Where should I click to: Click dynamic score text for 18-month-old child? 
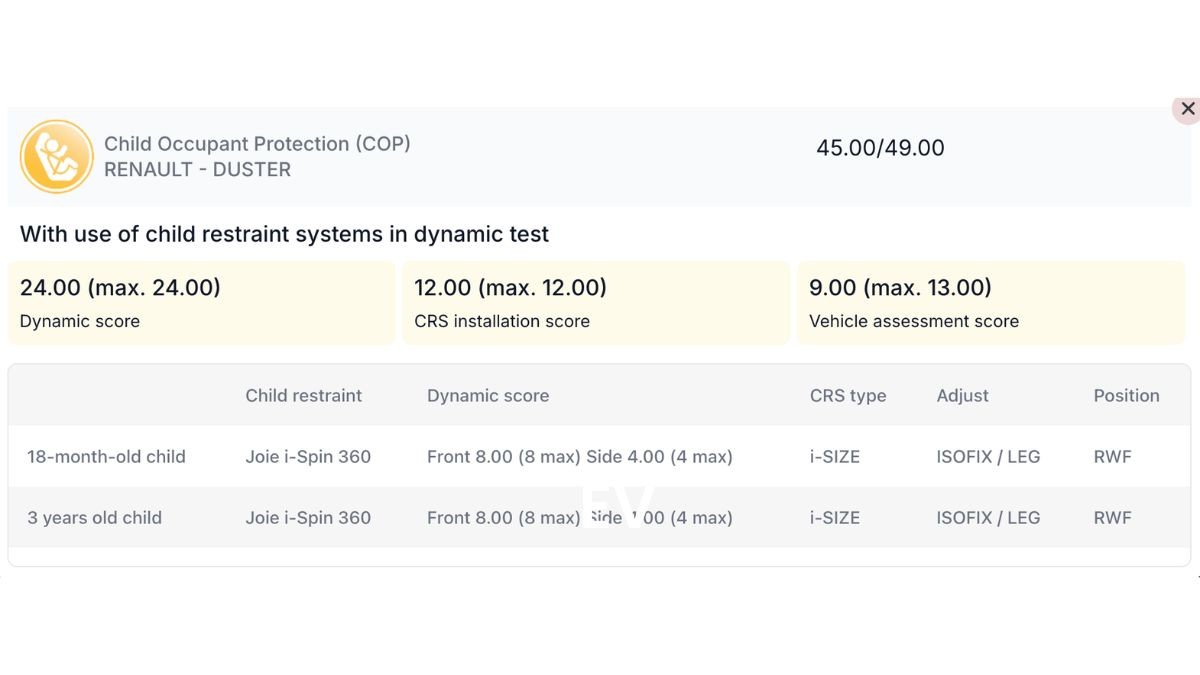click(580, 457)
